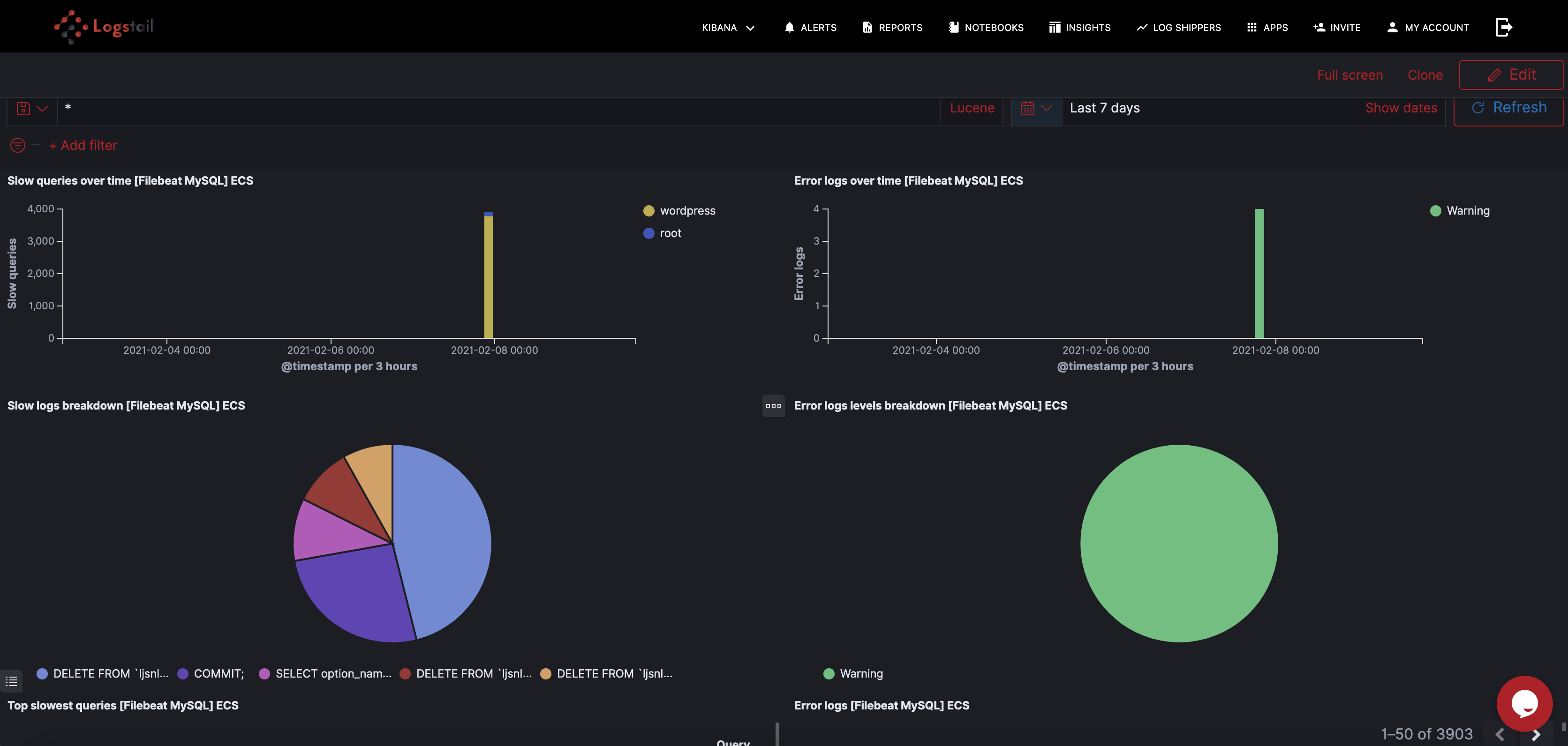1568x746 pixels.
Task: Click the Lucene query input field
Action: 499,108
